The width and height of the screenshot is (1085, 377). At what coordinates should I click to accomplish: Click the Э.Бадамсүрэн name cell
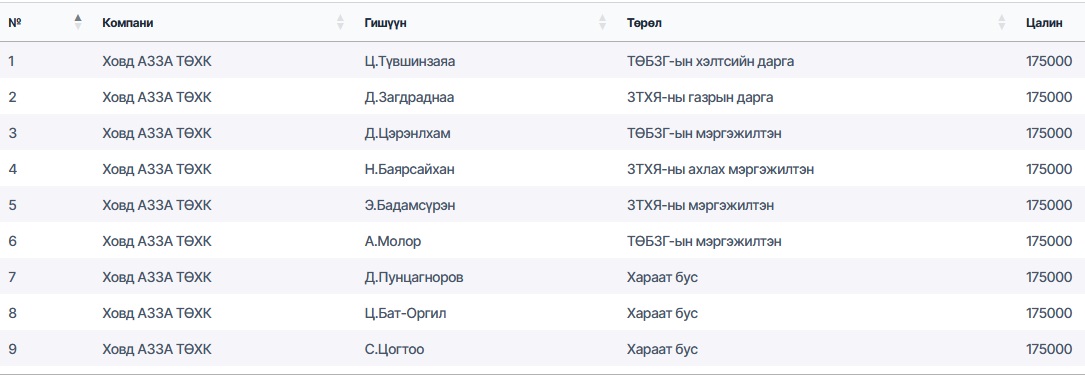click(410, 205)
